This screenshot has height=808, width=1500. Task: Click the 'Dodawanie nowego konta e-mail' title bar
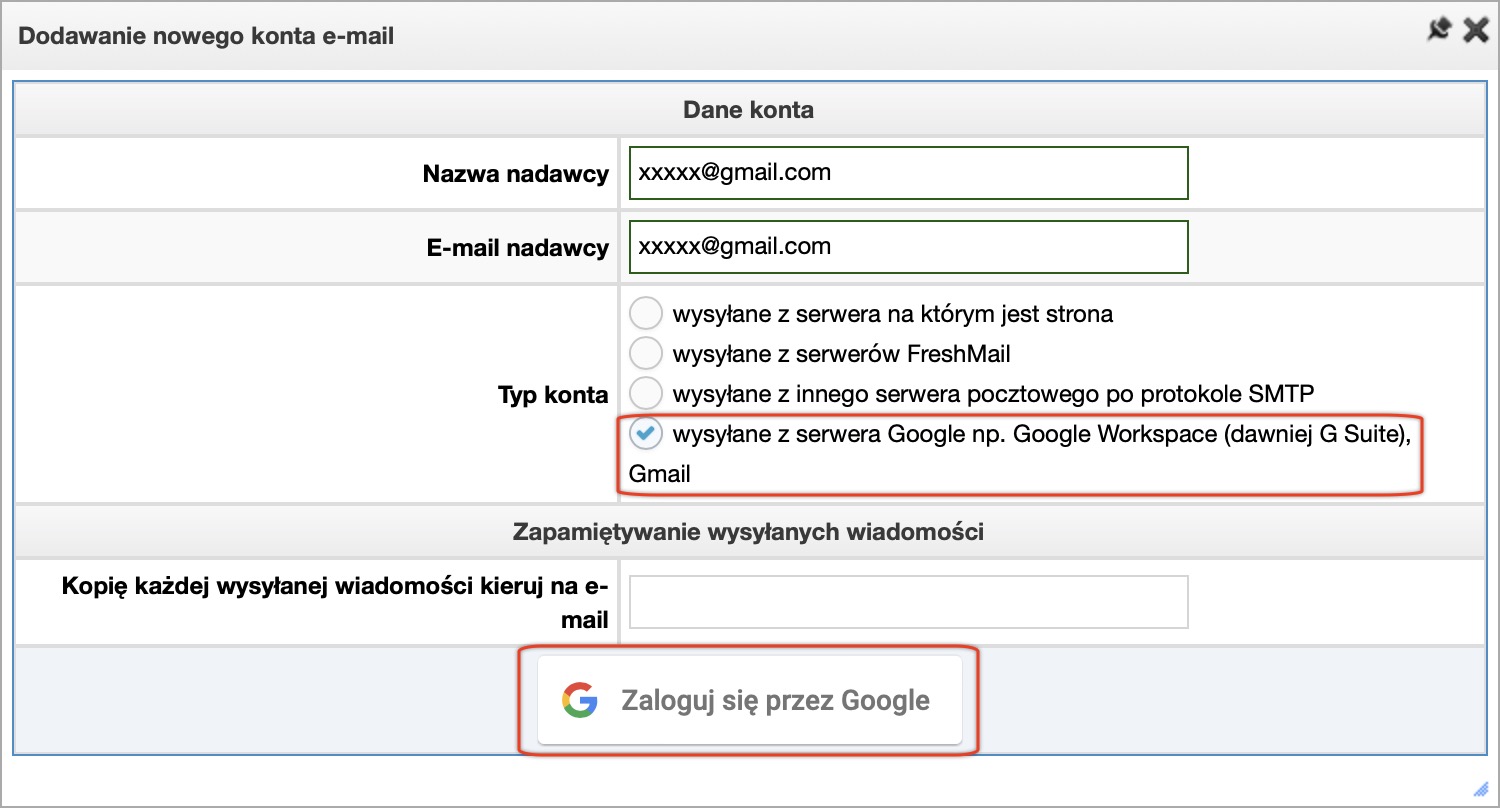click(207, 36)
